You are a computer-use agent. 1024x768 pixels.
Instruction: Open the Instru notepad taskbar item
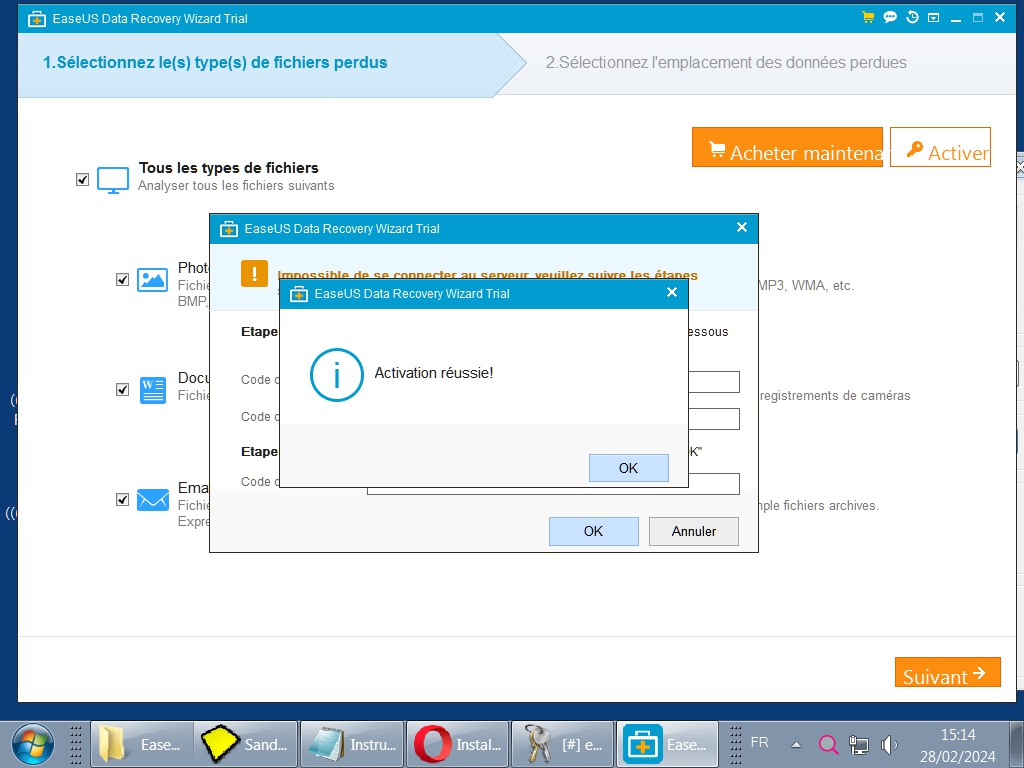coord(352,744)
